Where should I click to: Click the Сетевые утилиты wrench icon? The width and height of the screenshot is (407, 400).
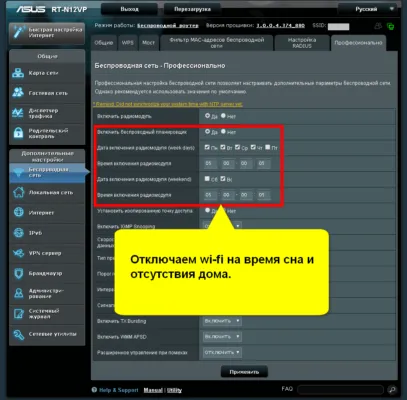tap(18, 334)
